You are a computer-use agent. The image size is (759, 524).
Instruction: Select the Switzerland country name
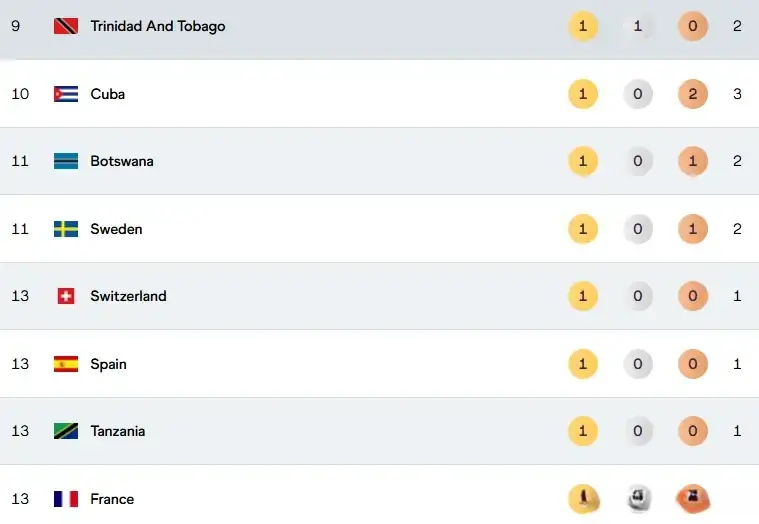128,296
